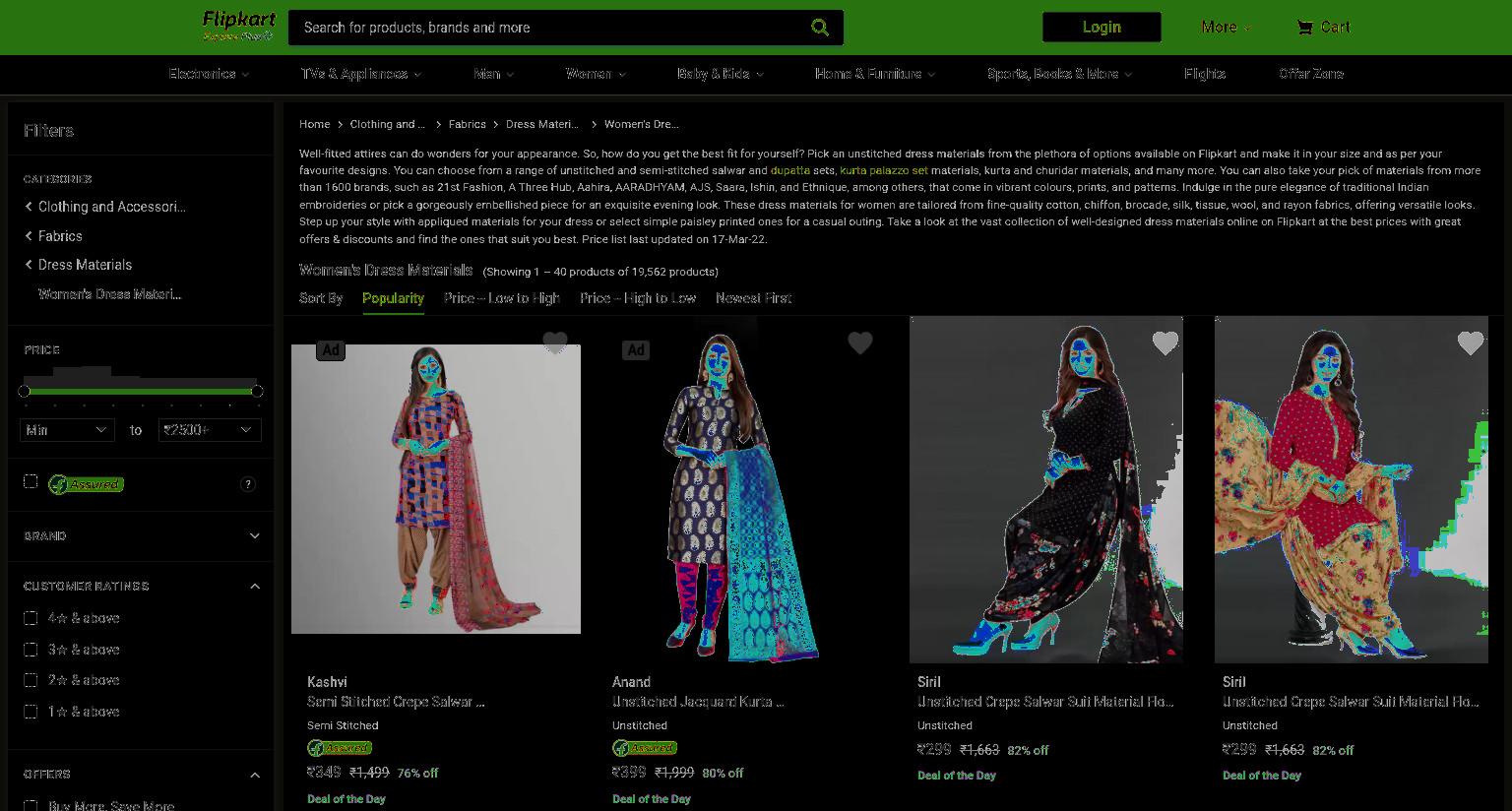
Task: Collapse the Offers filter section
Action: click(255, 775)
